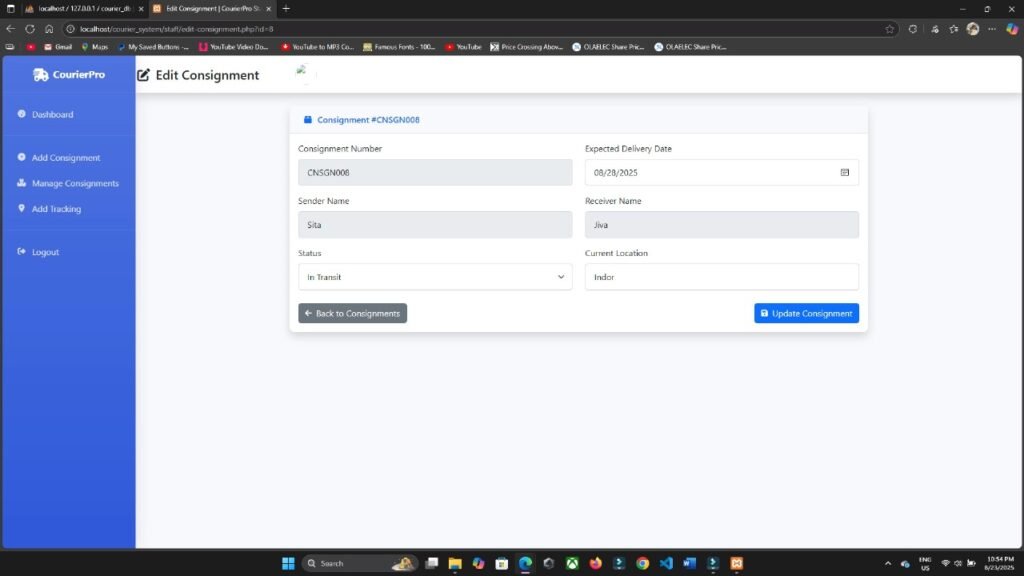Select the Dashboard icon in the sidebar
Viewport: 1024px width, 576px height.
21,114
